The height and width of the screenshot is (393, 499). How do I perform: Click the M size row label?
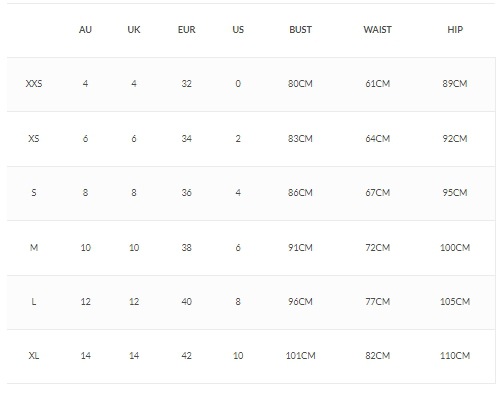(x=34, y=248)
